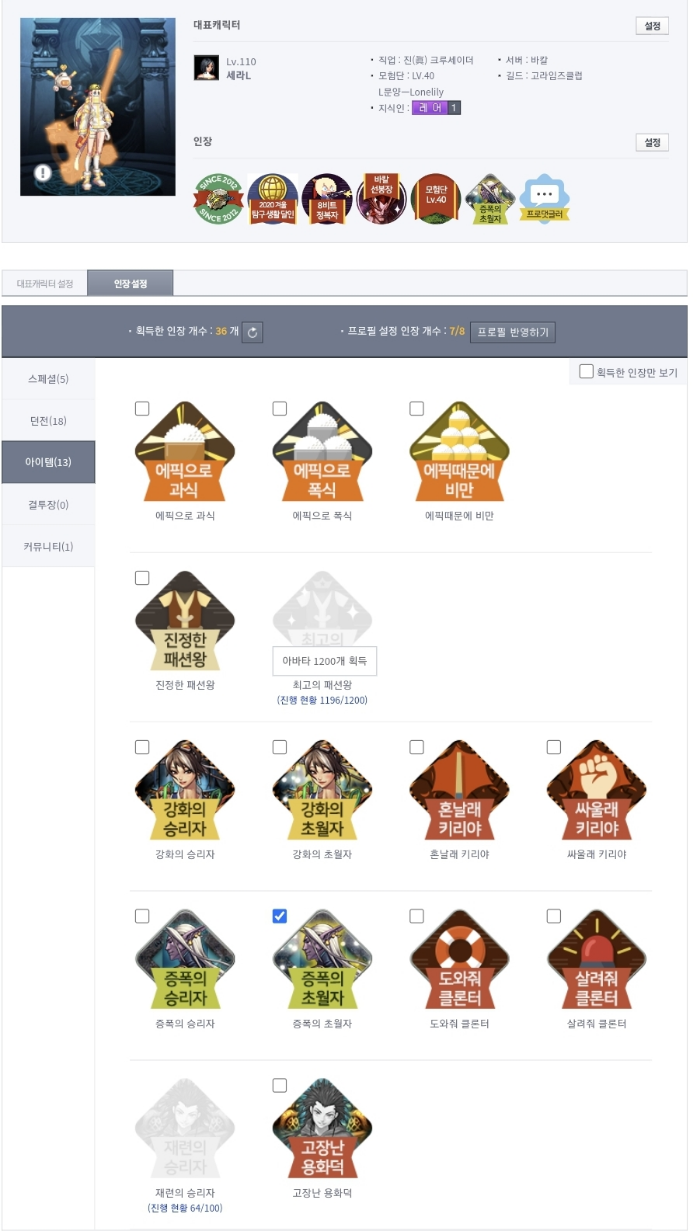The image size is (700, 1231).
Task: Click the 강화의 승리자 badge image
Action: point(184,791)
